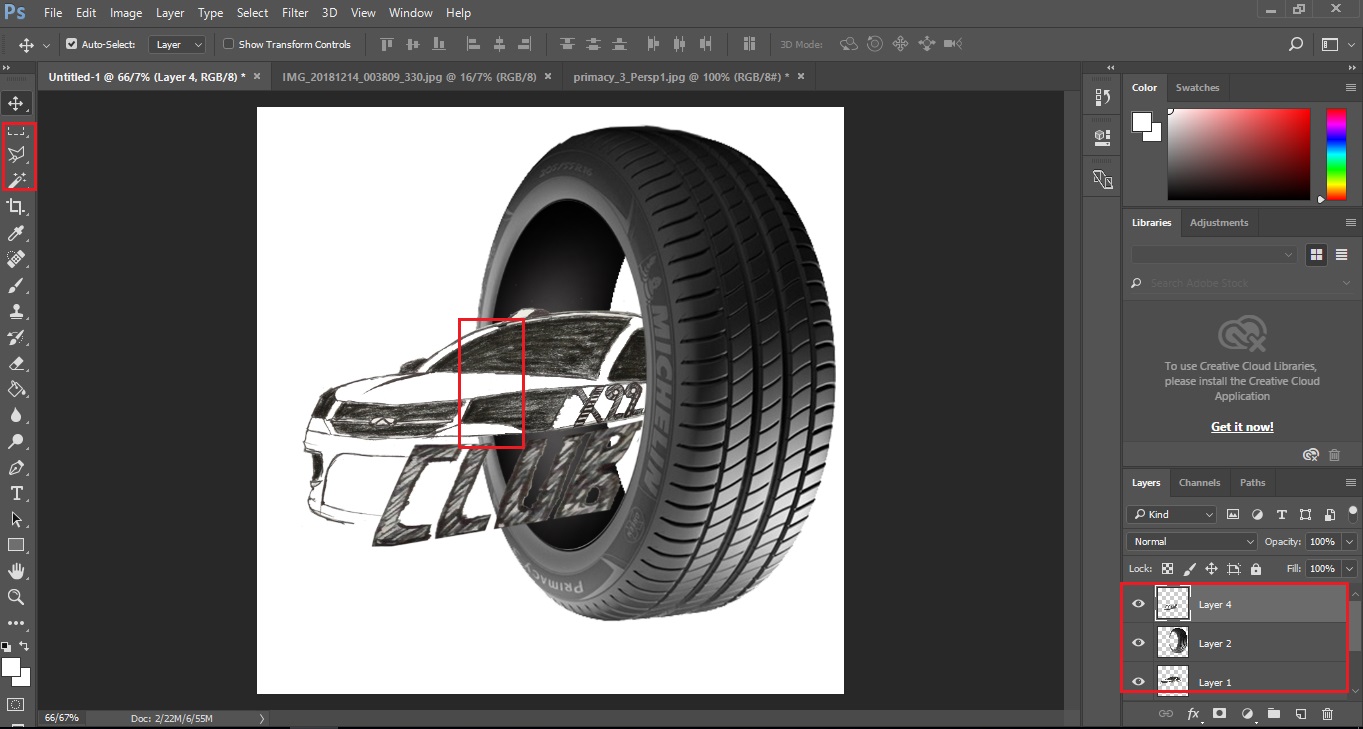
Task: Open Libraries panel options menu
Action: [1350, 223]
